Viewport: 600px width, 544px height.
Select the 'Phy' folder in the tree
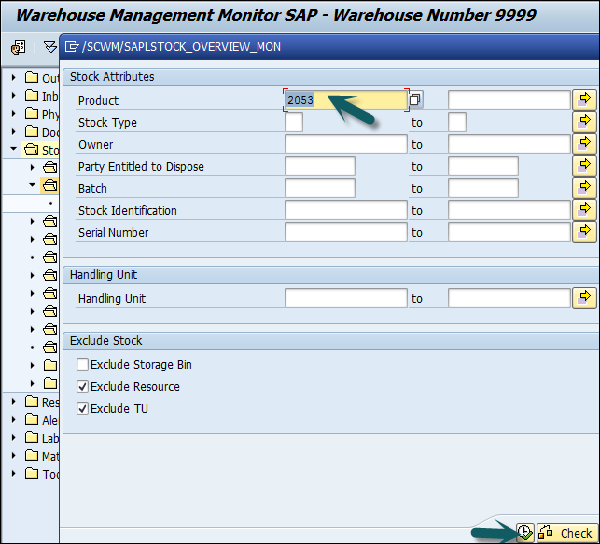(x=42, y=114)
